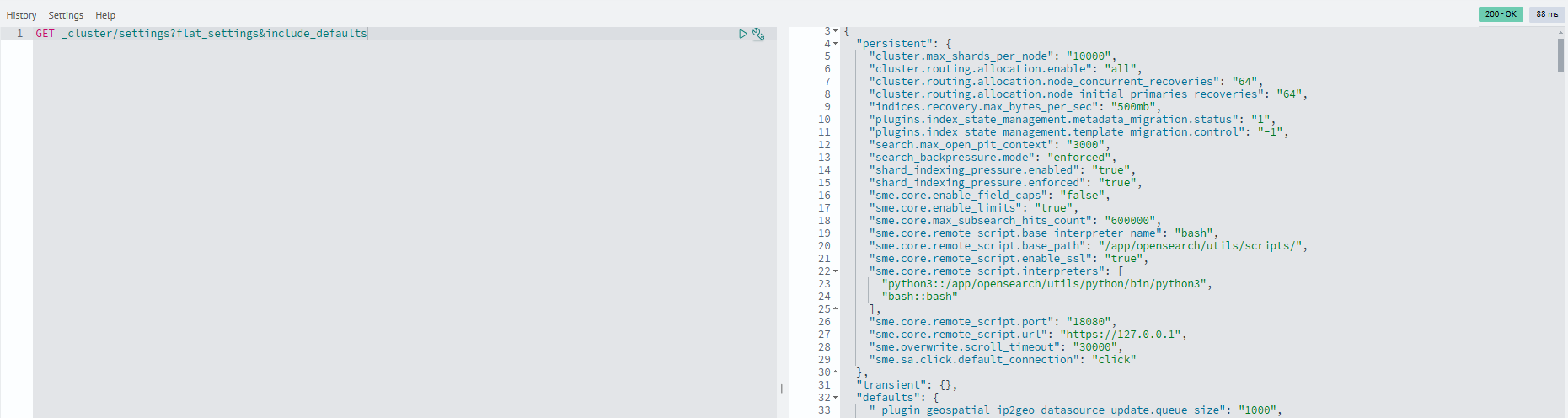Screen dimensions: 1568x418
Task: Click "shard_indexing_pressure.enforced" setting
Action: click(1006, 183)
